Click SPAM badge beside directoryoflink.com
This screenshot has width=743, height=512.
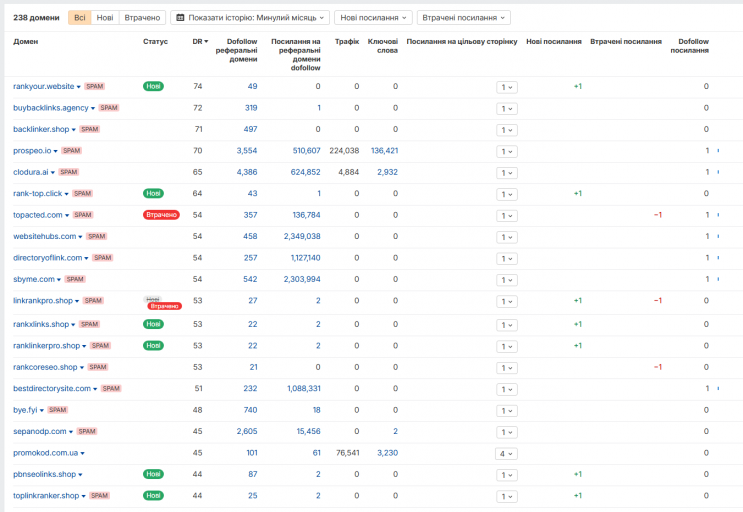(x=102, y=258)
